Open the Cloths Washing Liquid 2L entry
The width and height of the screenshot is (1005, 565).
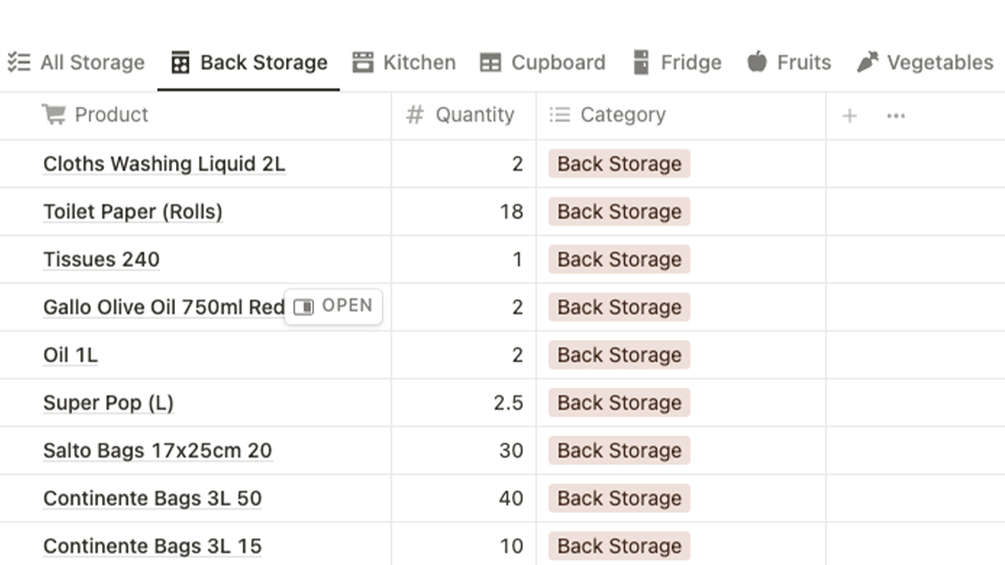point(164,164)
